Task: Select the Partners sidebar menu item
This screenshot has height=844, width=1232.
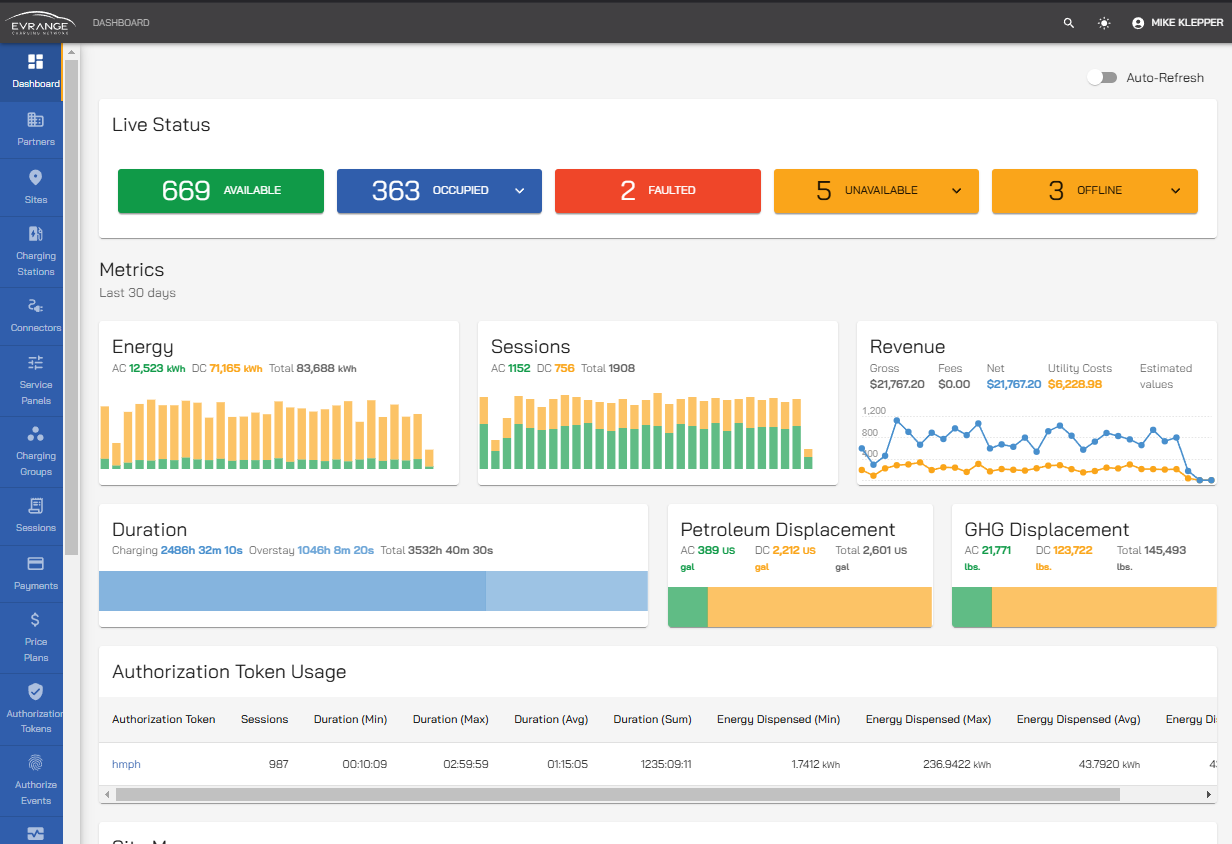Action: 36,130
